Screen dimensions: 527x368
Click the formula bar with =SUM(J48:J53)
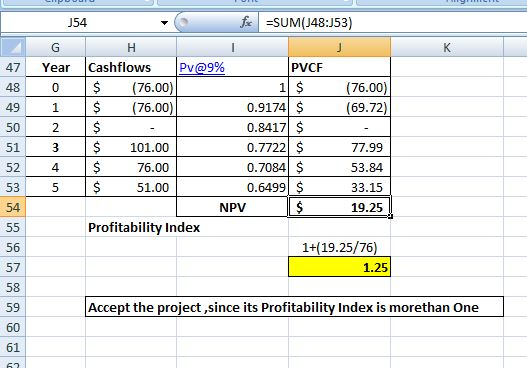tap(393, 23)
